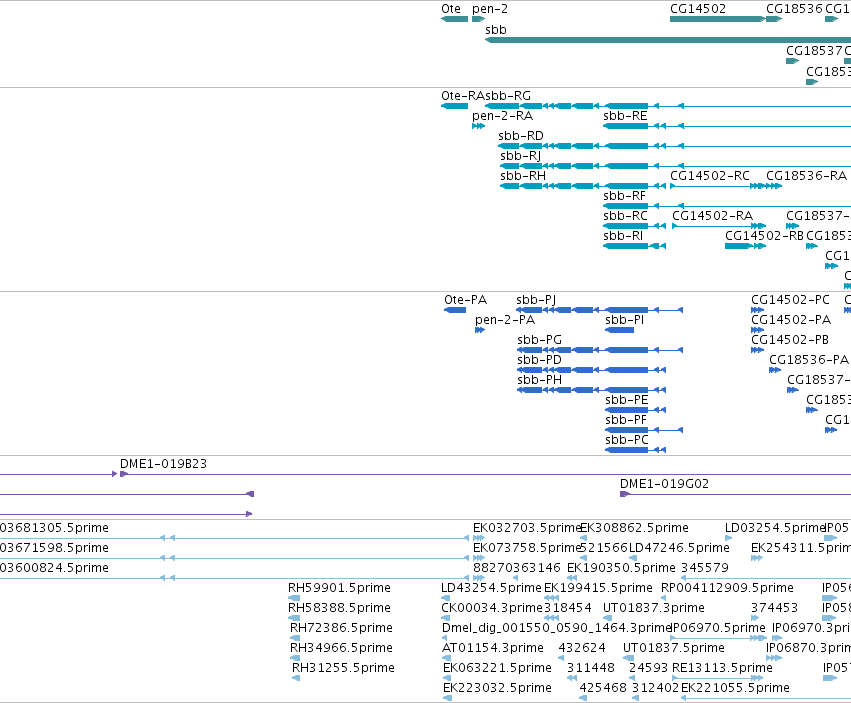
Task: Select the RH59901.5prime EST
Action: (292, 598)
